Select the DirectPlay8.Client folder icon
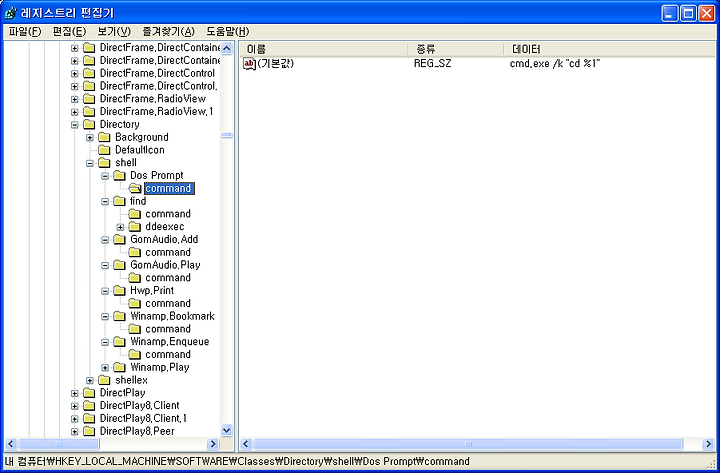The image size is (720, 473). click(89, 406)
